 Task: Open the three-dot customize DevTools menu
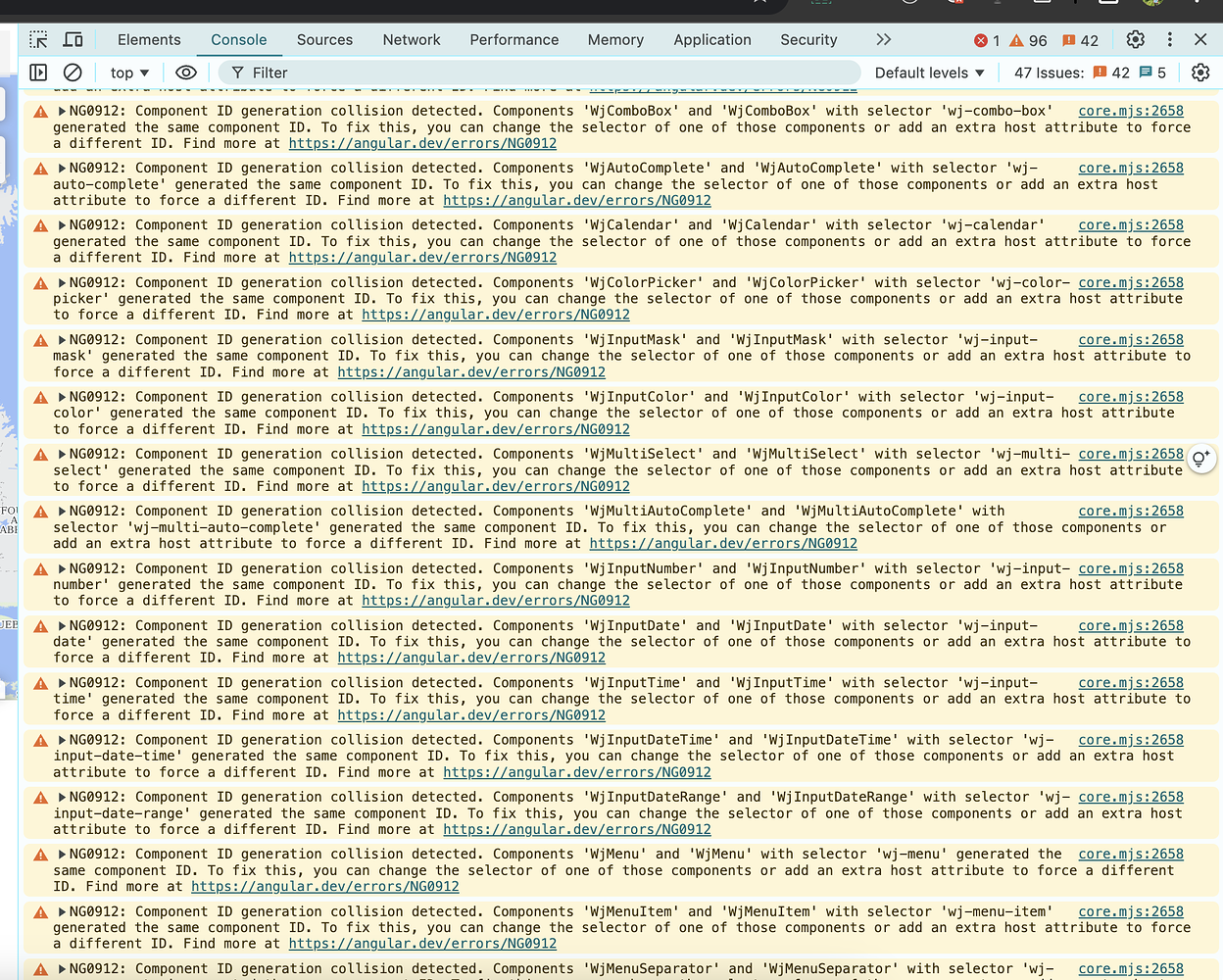tap(1171, 39)
